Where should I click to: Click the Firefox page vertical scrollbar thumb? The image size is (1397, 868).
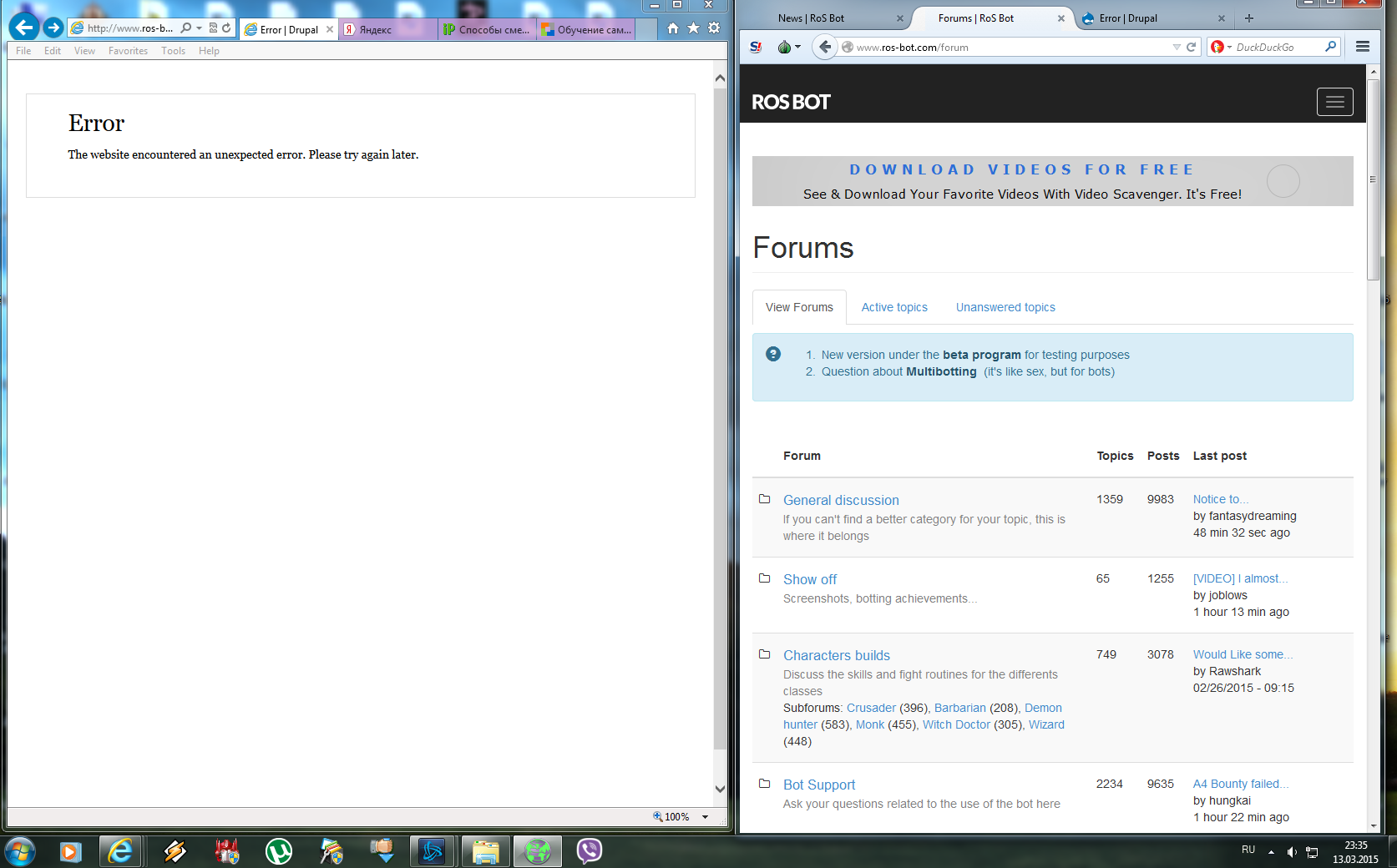1373,179
